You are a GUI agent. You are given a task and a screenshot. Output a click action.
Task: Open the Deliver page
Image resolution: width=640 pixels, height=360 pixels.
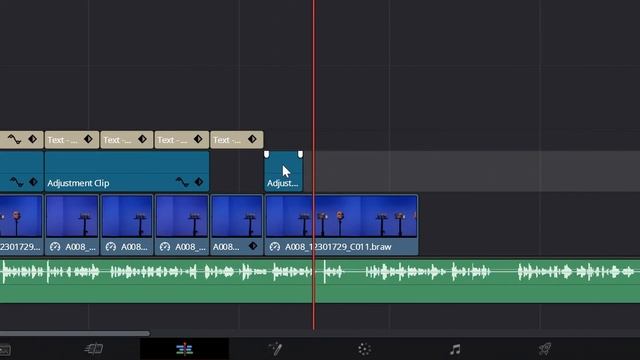point(545,349)
